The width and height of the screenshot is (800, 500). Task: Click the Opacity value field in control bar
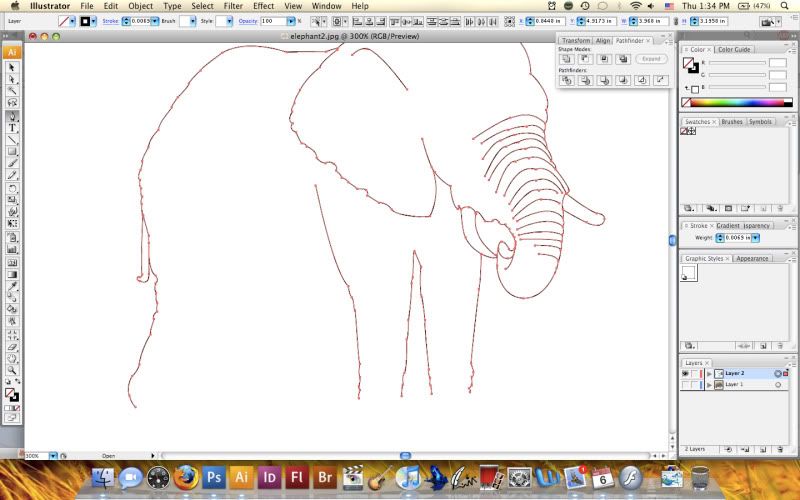point(271,21)
